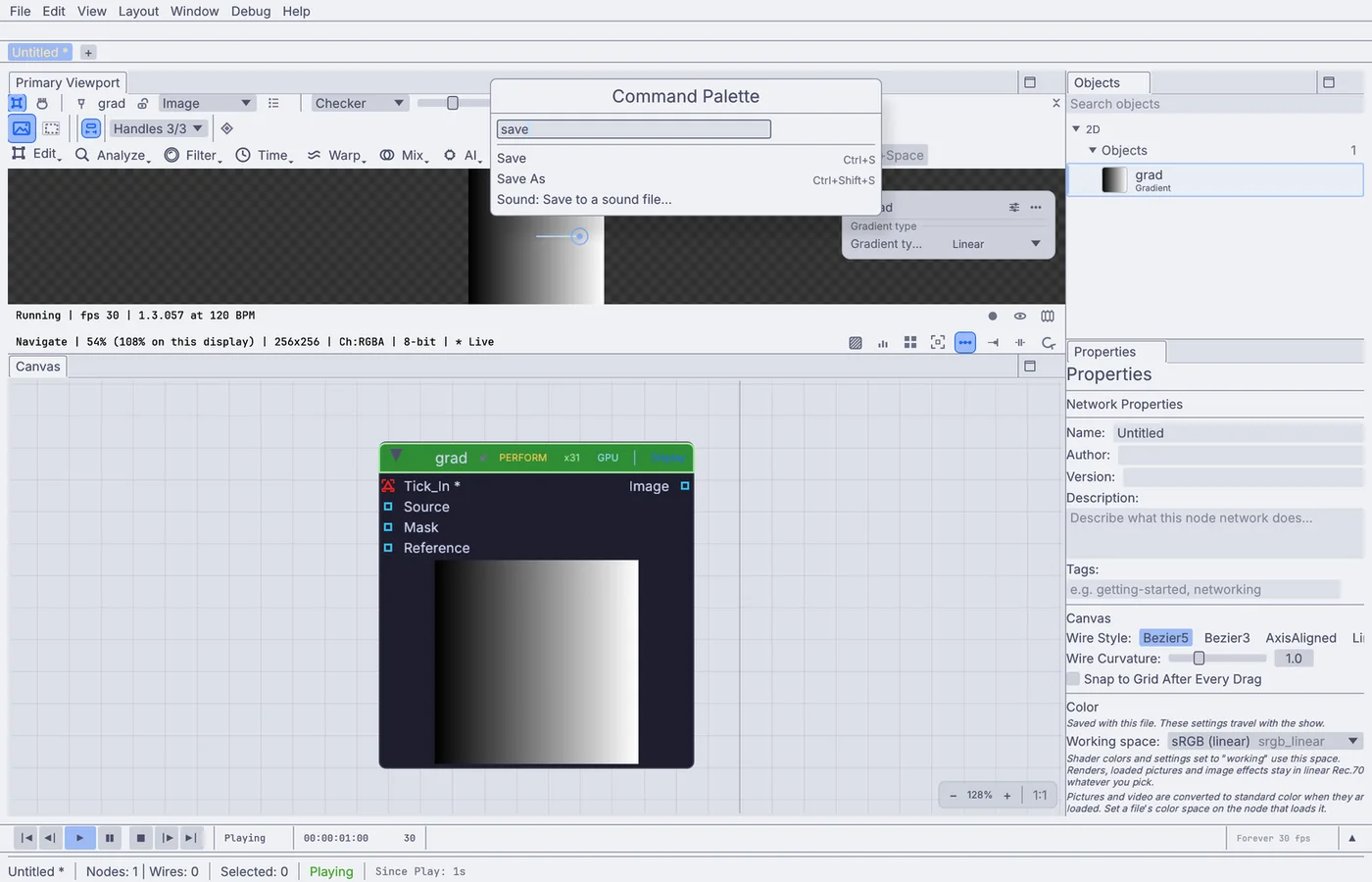Open the Linear gradient type dropdown
The height and width of the screenshot is (882, 1372).
point(996,244)
